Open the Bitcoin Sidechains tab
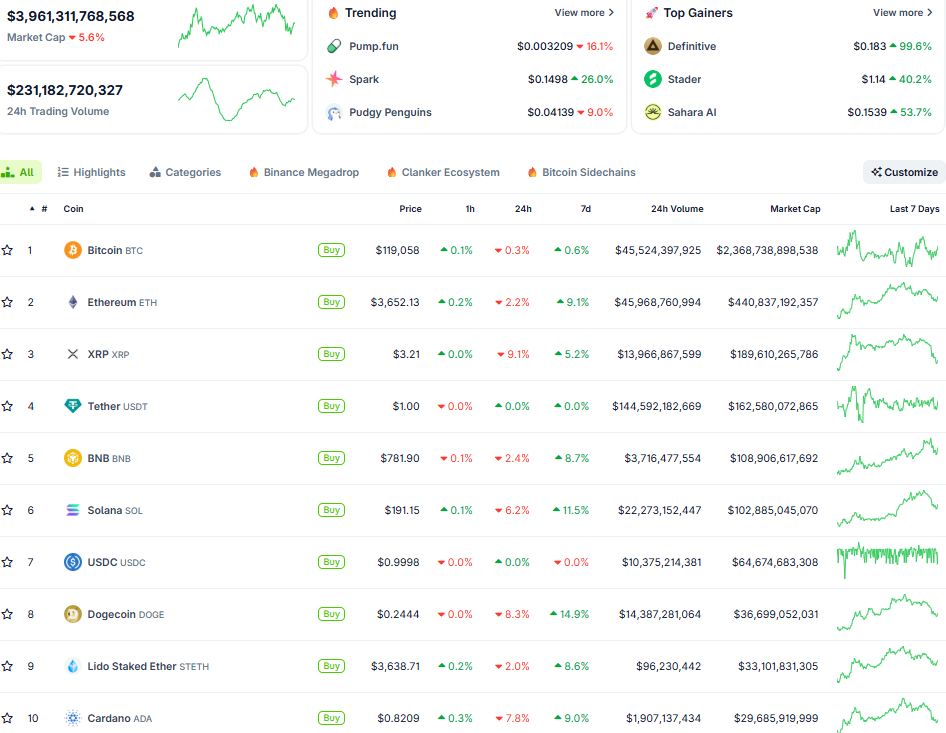Screen dimensions: 946x733 pyautogui.click(x=582, y=173)
